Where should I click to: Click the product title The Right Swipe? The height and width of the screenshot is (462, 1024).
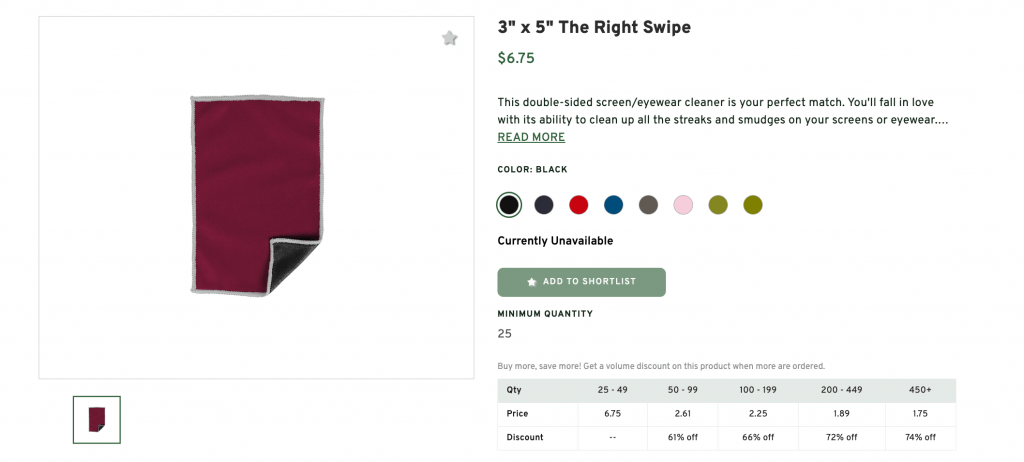click(594, 27)
